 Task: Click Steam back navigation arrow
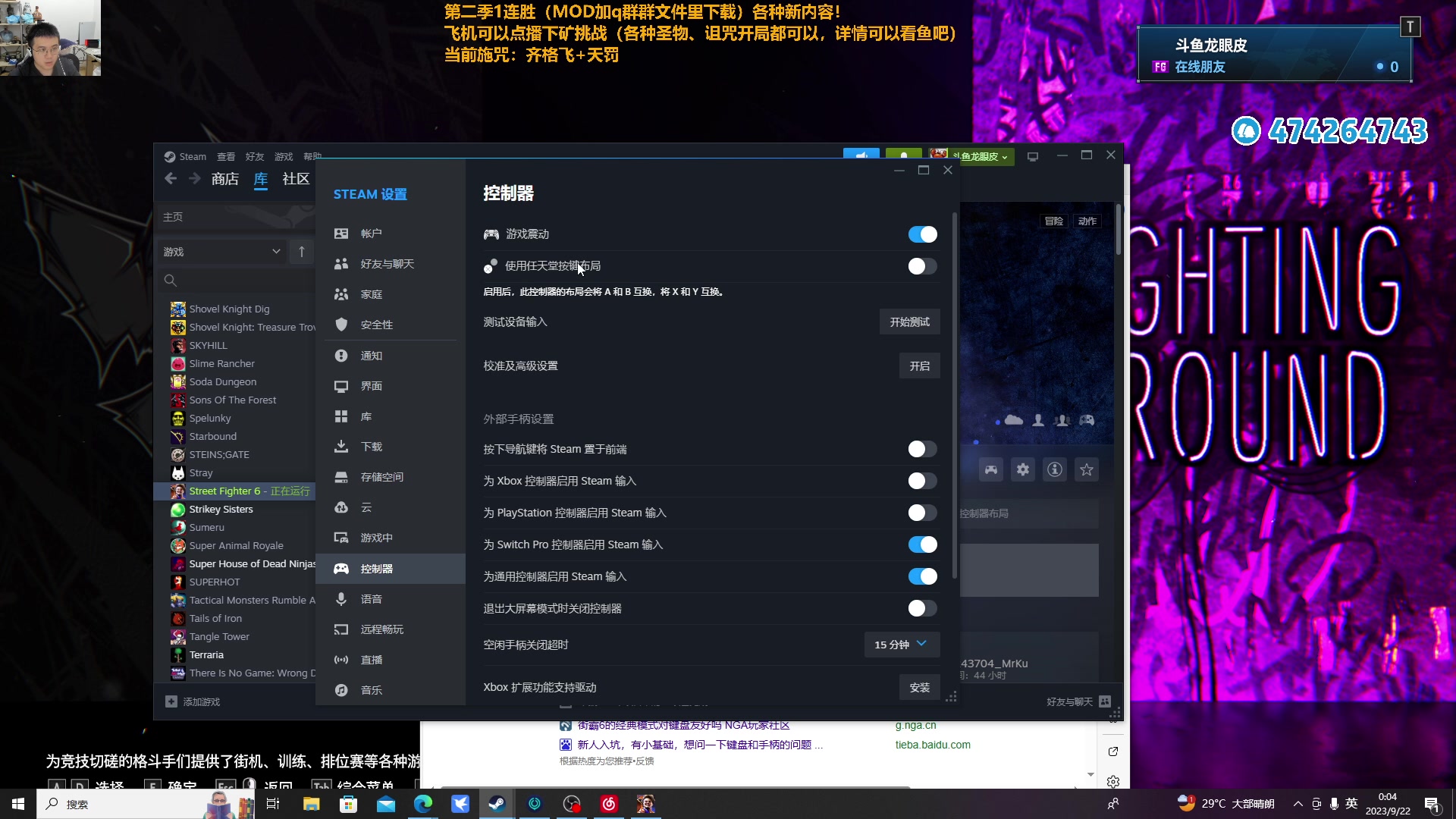tap(171, 178)
